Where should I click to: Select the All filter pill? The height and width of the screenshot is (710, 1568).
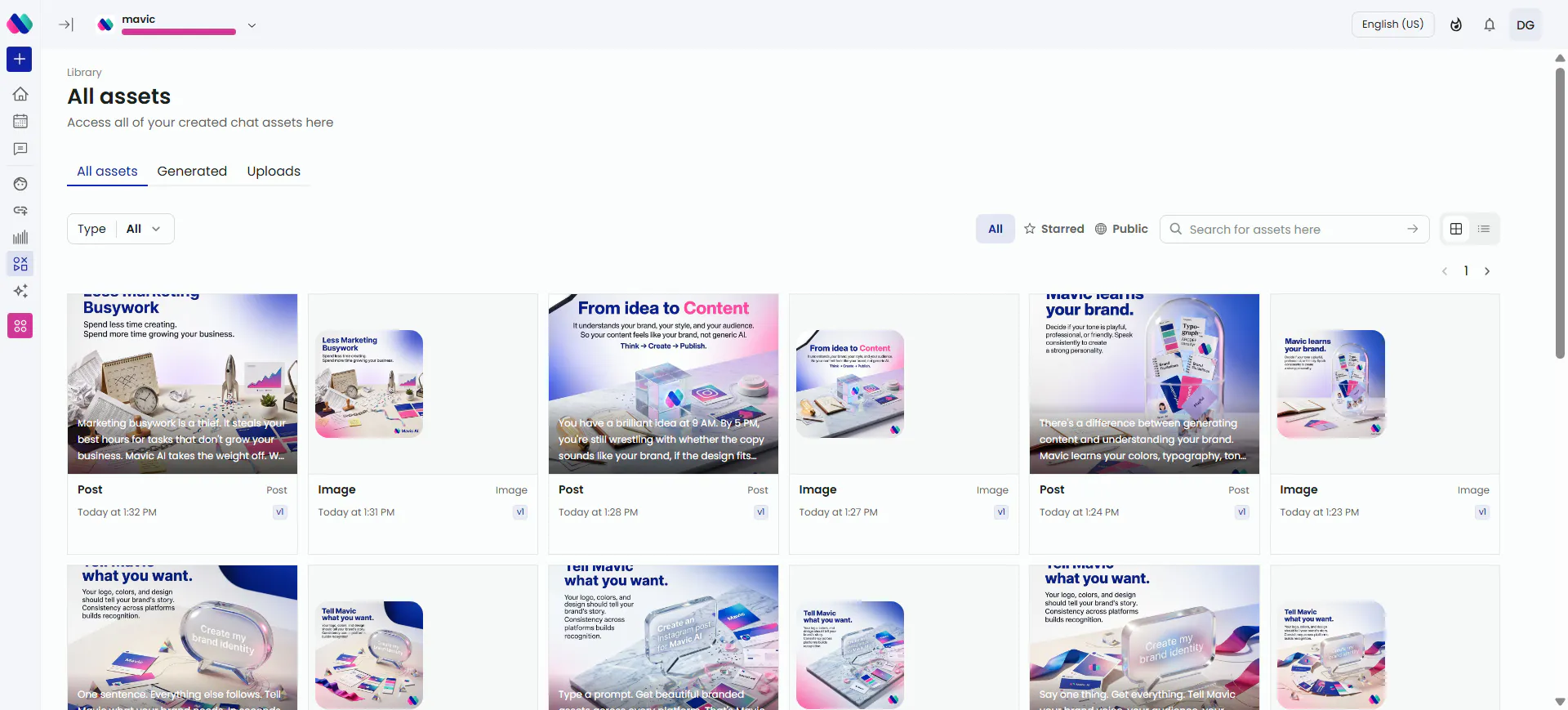[x=996, y=229]
